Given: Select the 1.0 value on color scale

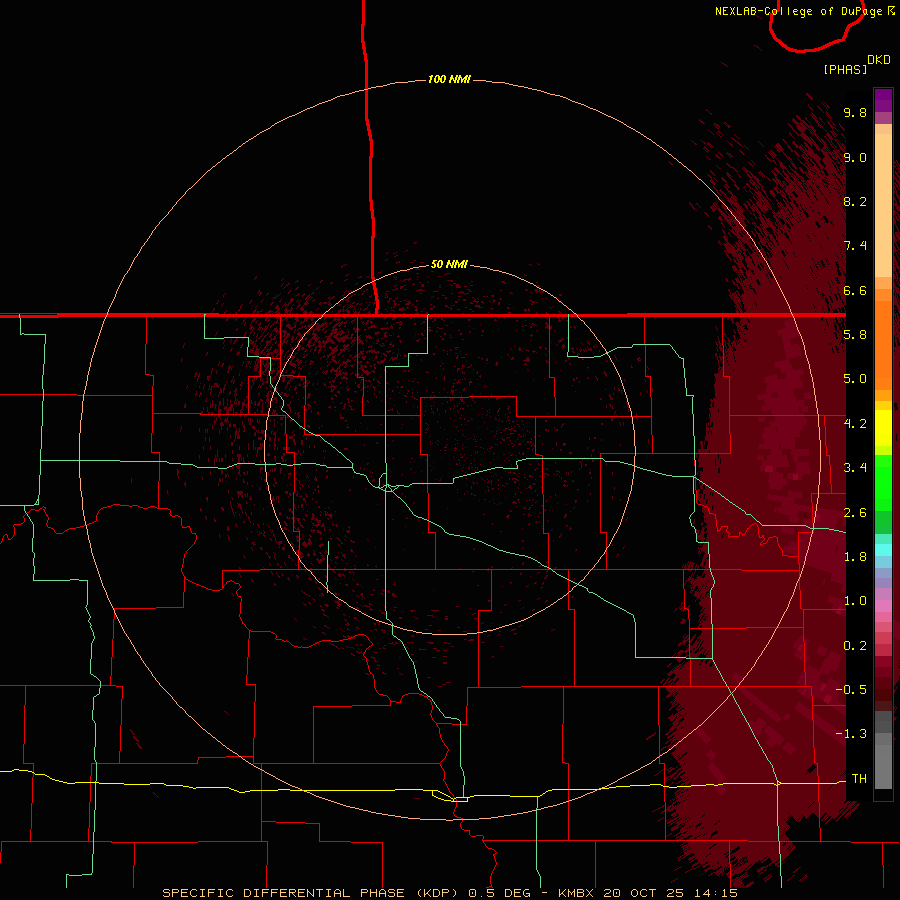Looking at the screenshot, I should pyautogui.click(x=855, y=601).
